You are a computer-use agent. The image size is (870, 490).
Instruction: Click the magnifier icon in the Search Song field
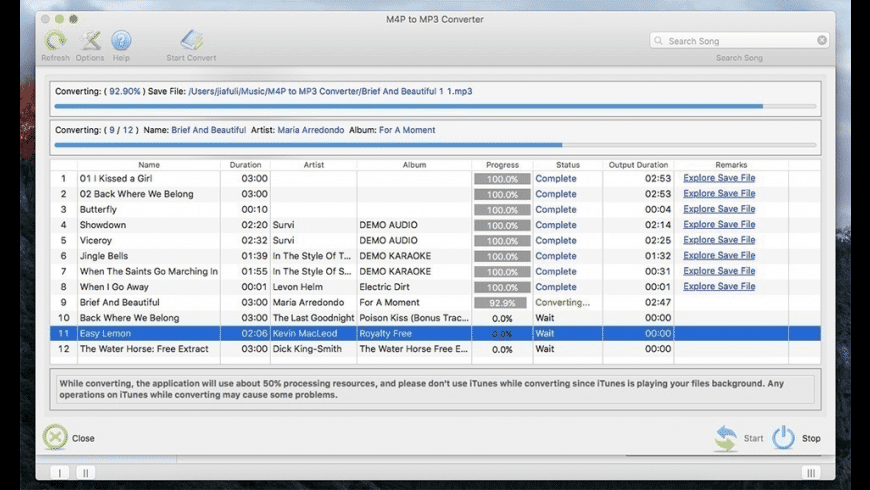coord(659,41)
